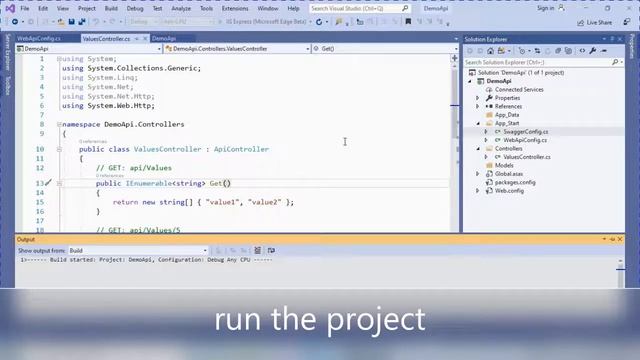Click Properties wrench icon in Solution Explorer toolbar
The image size is (640, 360).
pyautogui.click(x=593, y=51)
